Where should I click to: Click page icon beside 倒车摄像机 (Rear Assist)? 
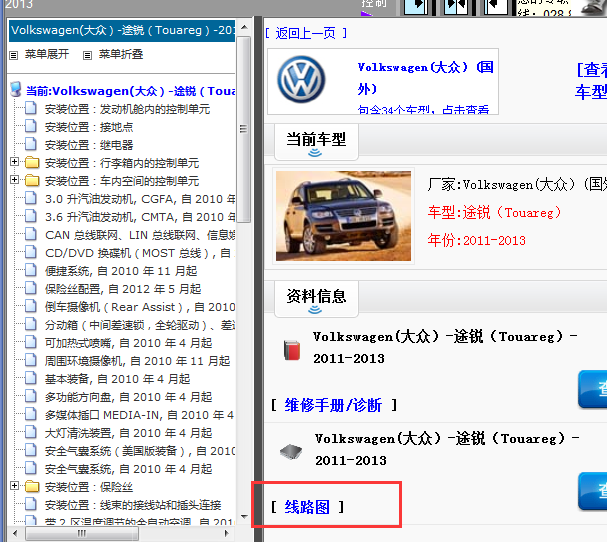(31, 307)
